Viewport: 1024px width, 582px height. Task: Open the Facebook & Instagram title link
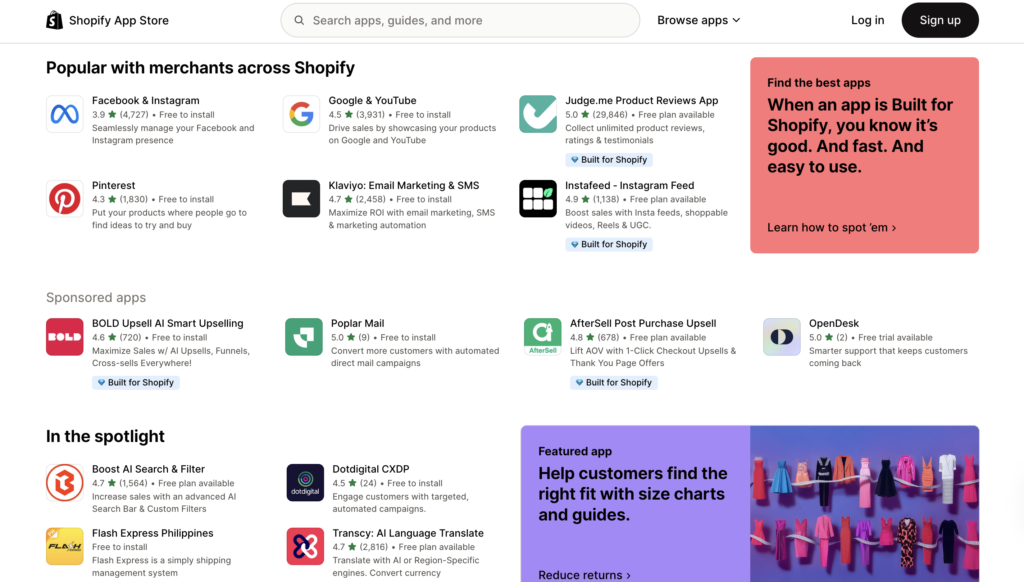(x=146, y=101)
